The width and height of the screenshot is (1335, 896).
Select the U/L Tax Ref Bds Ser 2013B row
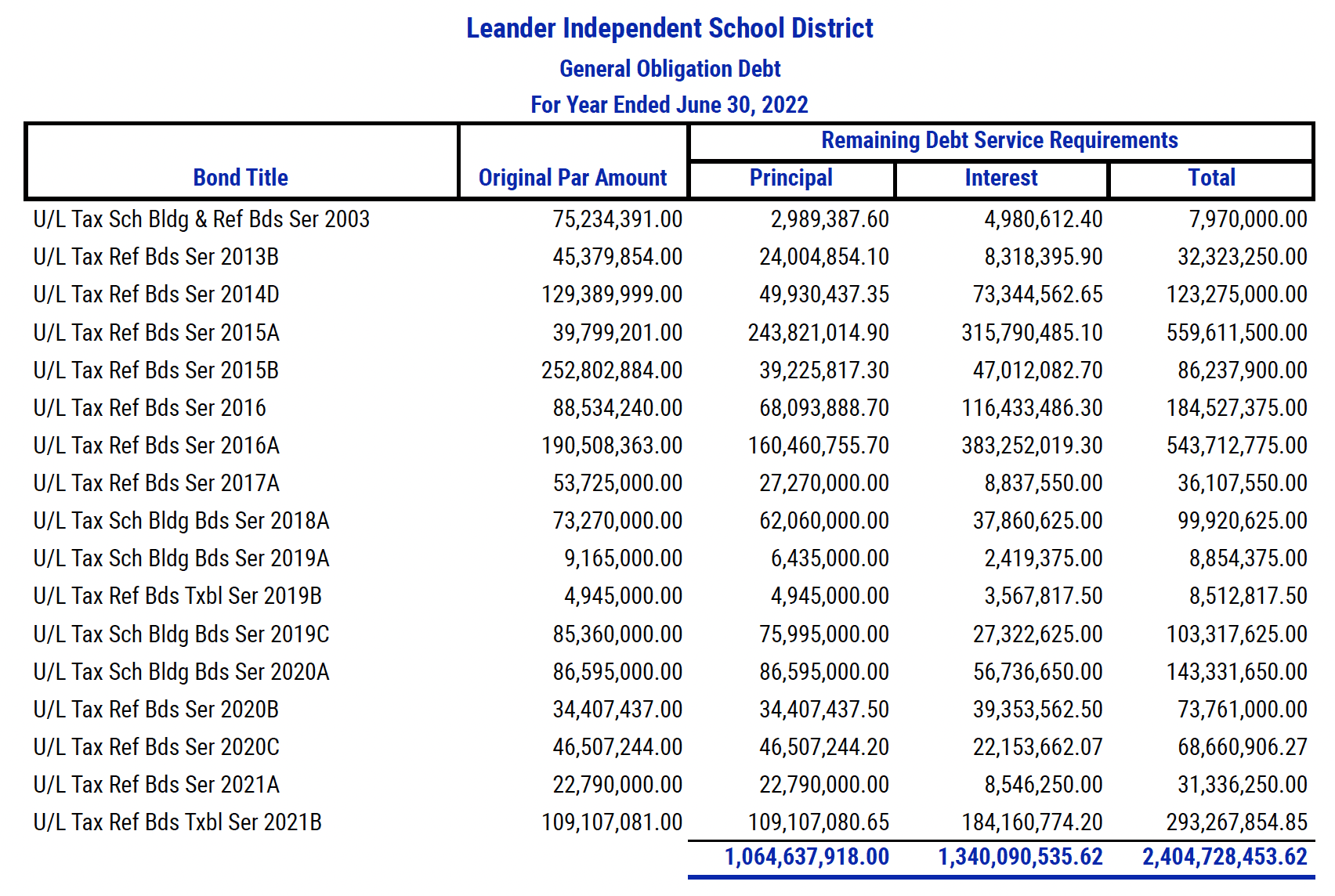(670, 257)
